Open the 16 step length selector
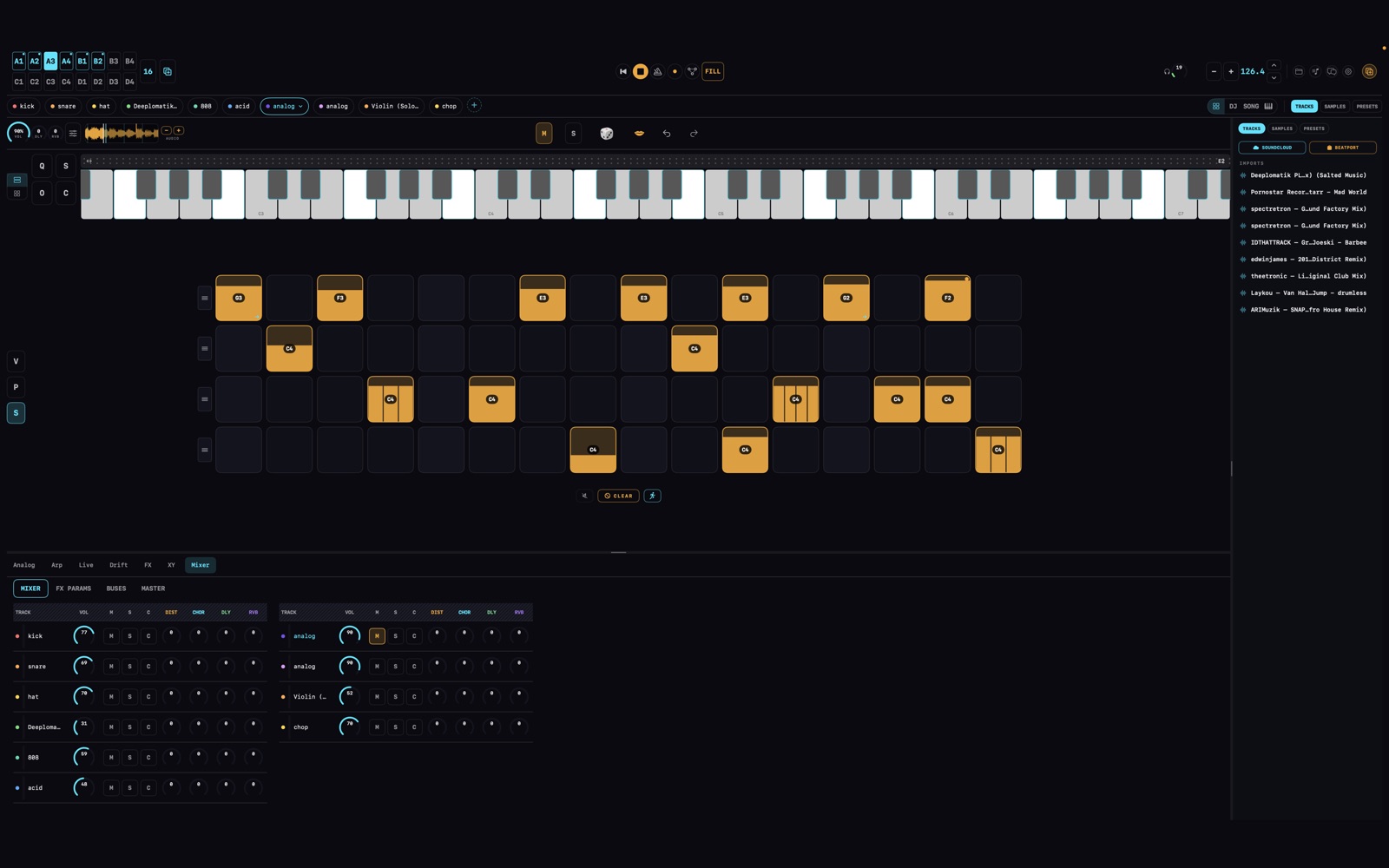This screenshot has width=1389, height=868. (x=148, y=72)
